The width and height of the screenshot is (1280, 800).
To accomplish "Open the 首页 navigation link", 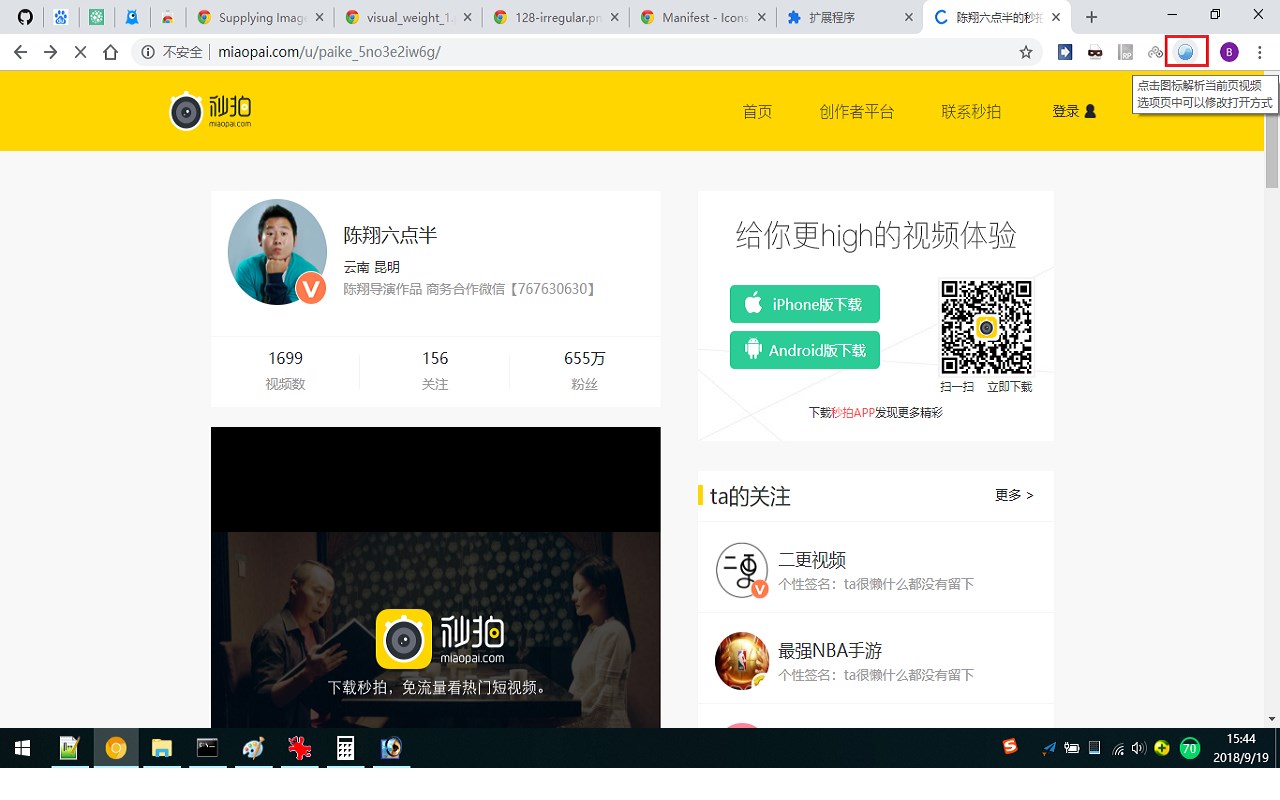I will (x=757, y=111).
